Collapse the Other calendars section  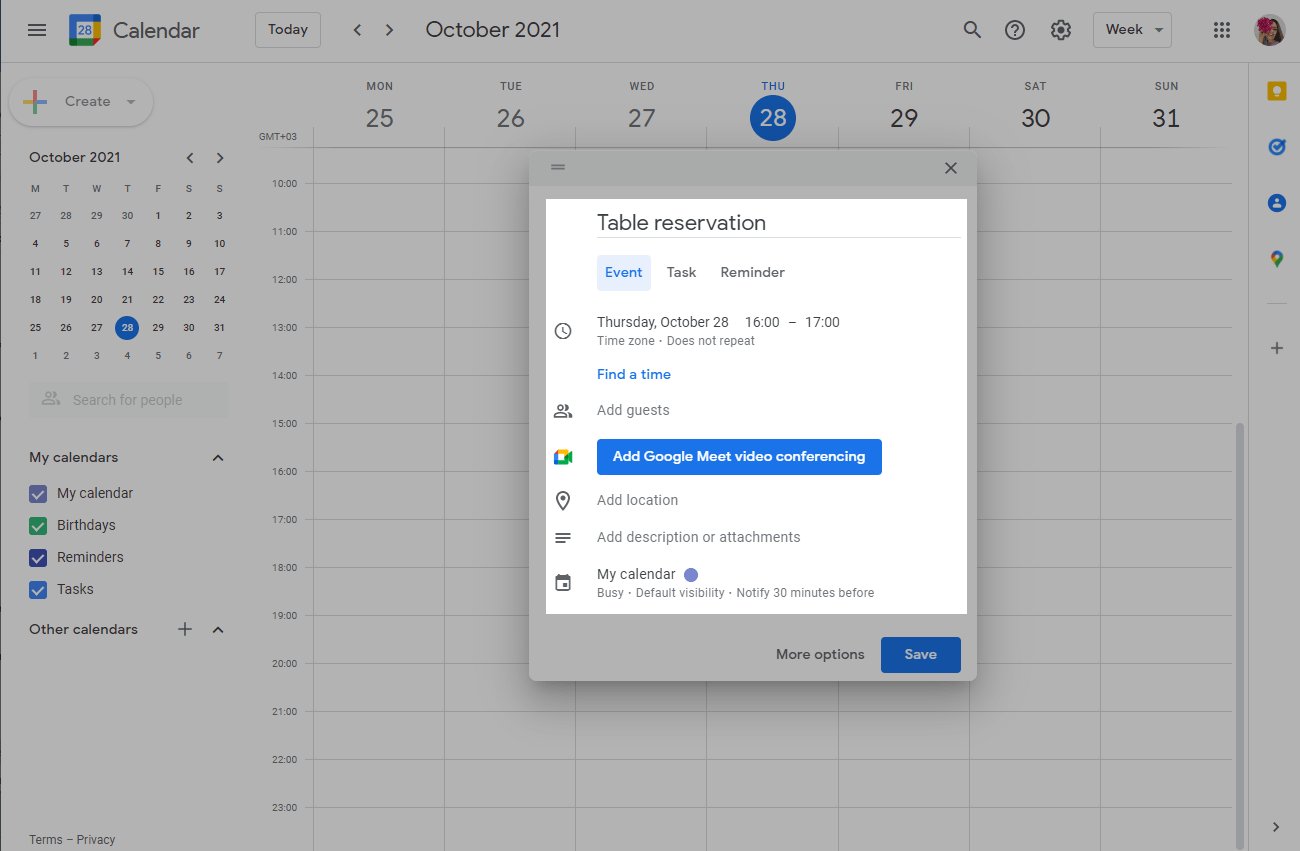tap(218, 630)
